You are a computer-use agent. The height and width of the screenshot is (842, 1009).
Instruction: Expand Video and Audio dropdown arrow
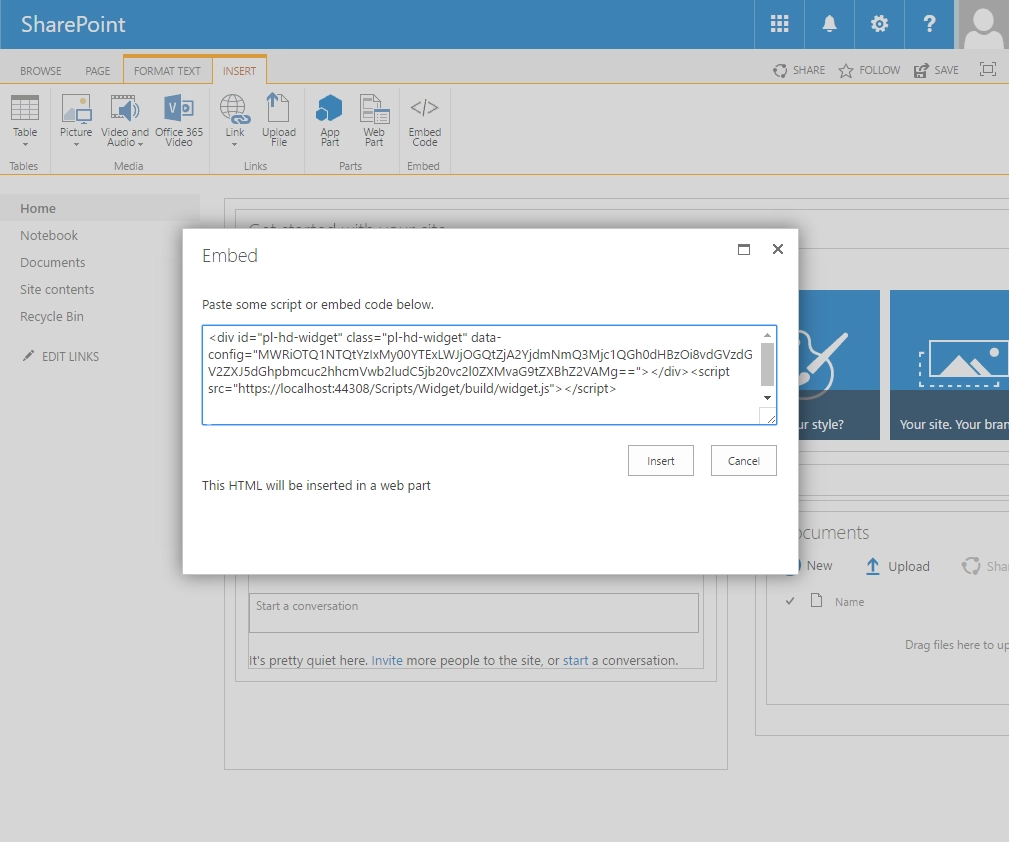click(140, 144)
